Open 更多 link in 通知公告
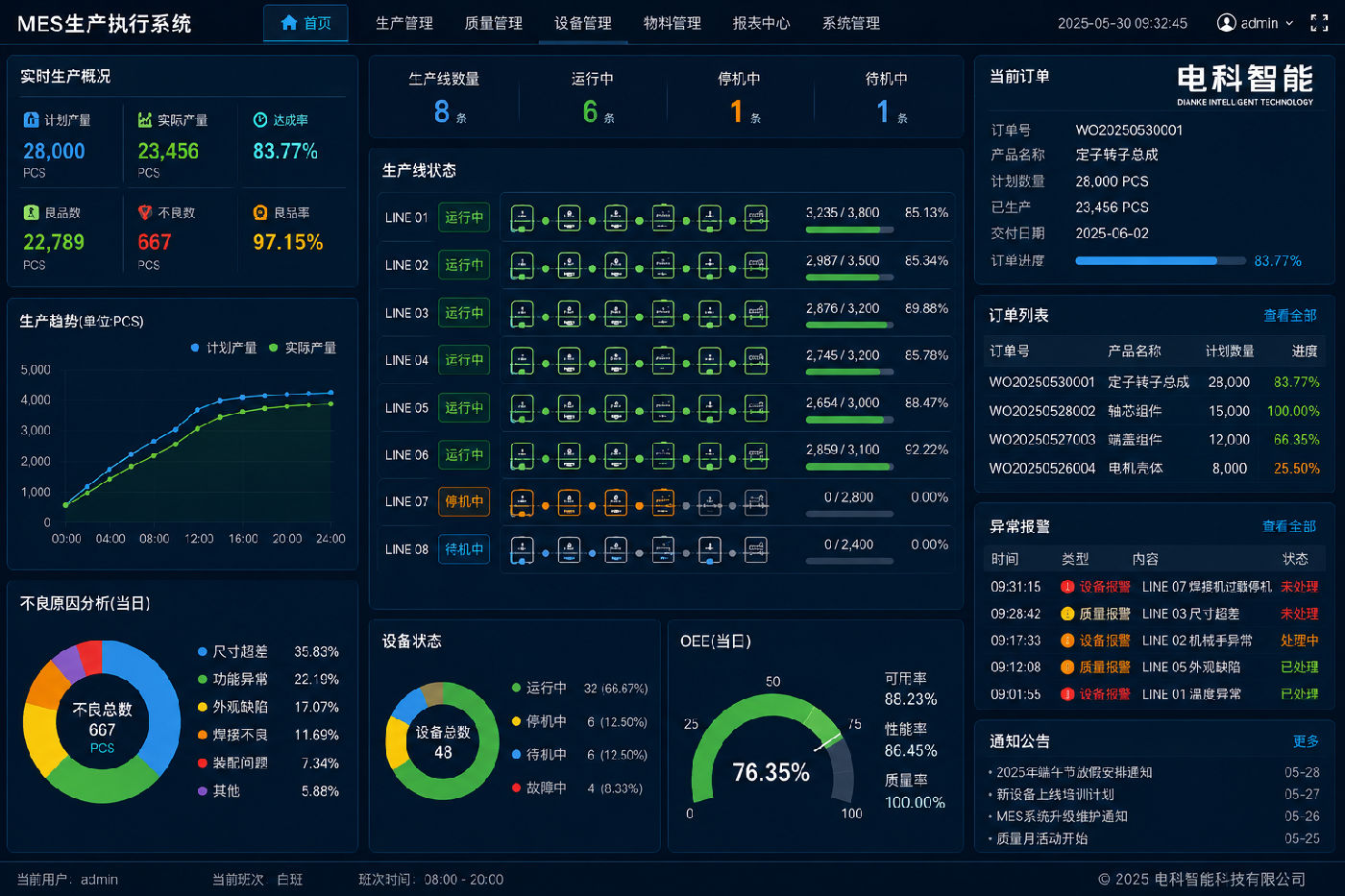This screenshot has width=1345, height=896. [1306, 741]
